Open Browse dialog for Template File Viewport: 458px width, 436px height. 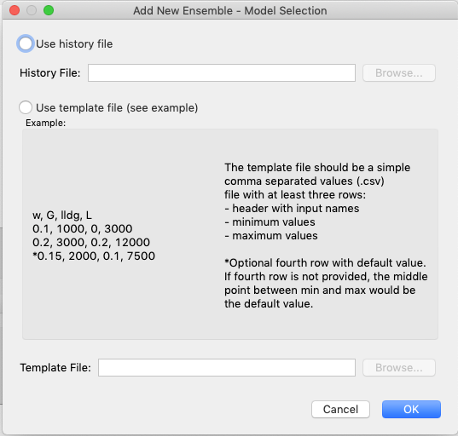coord(399,368)
